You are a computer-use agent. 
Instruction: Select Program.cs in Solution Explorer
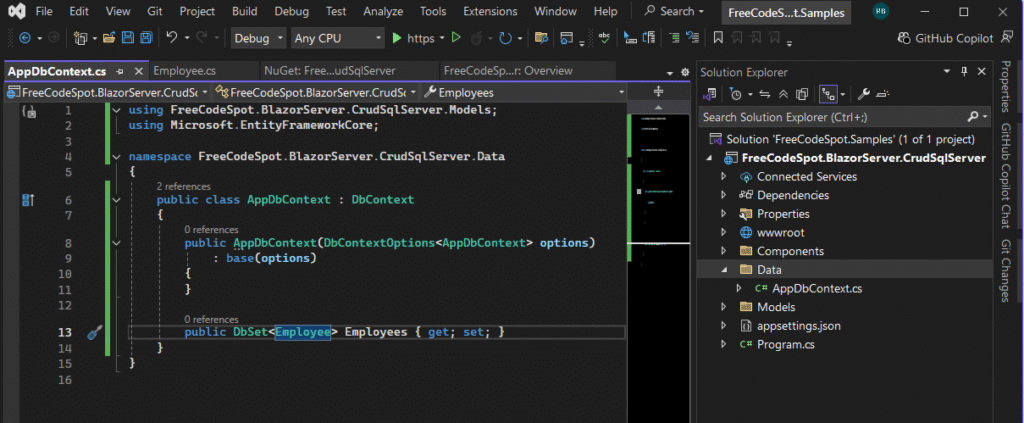tap(786, 344)
